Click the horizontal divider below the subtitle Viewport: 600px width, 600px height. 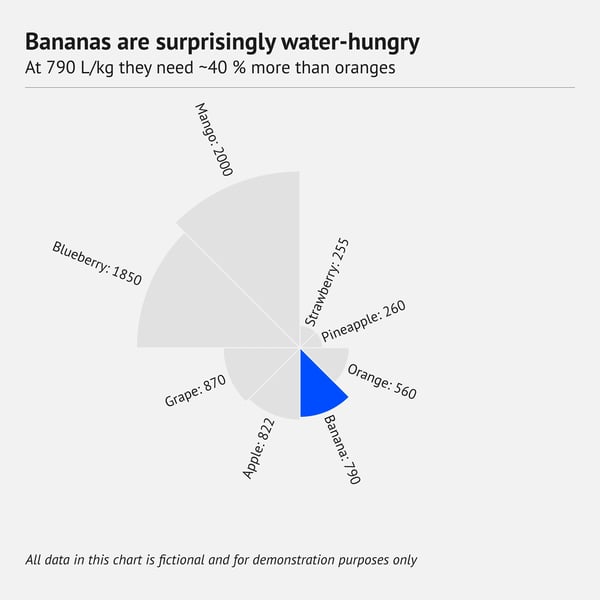[x=300, y=87]
